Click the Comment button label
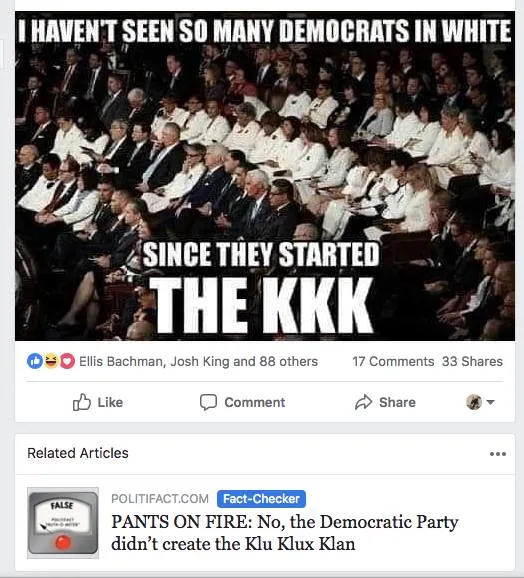The height and width of the screenshot is (578, 524). click(x=255, y=402)
